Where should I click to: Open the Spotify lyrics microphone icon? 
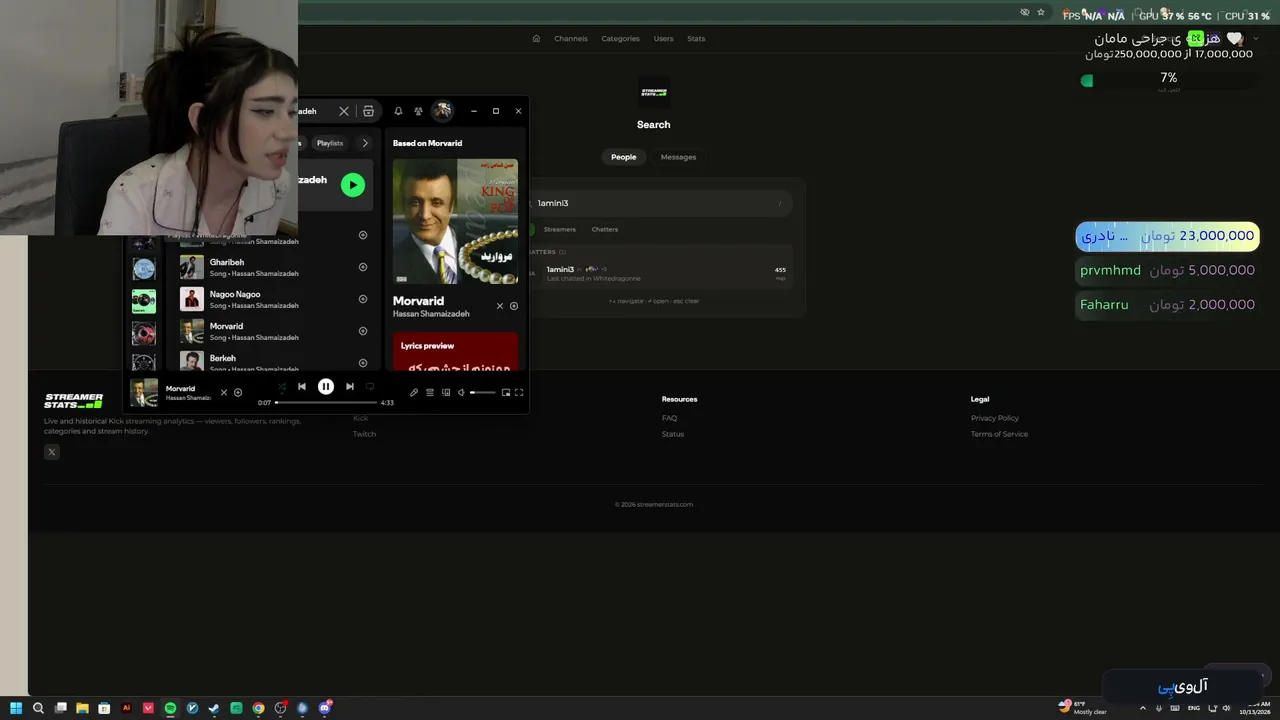click(x=414, y=392)
